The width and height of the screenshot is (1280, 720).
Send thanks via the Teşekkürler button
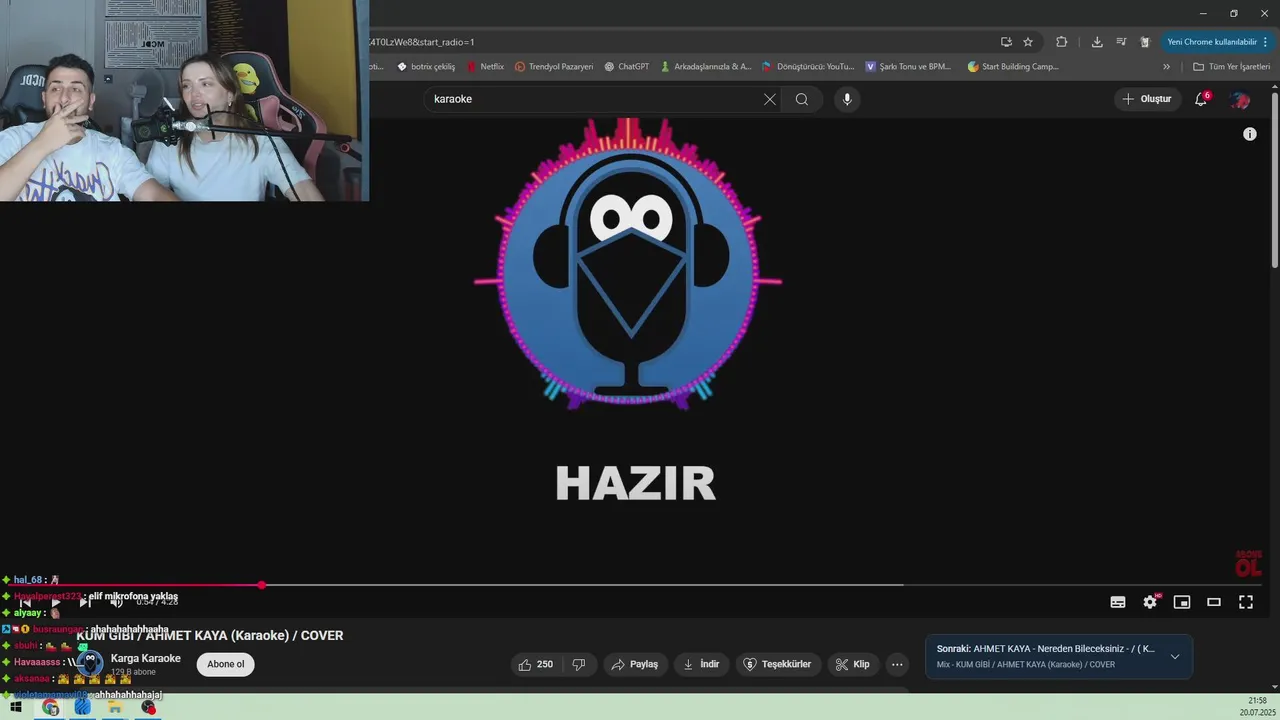coord(779,664)
